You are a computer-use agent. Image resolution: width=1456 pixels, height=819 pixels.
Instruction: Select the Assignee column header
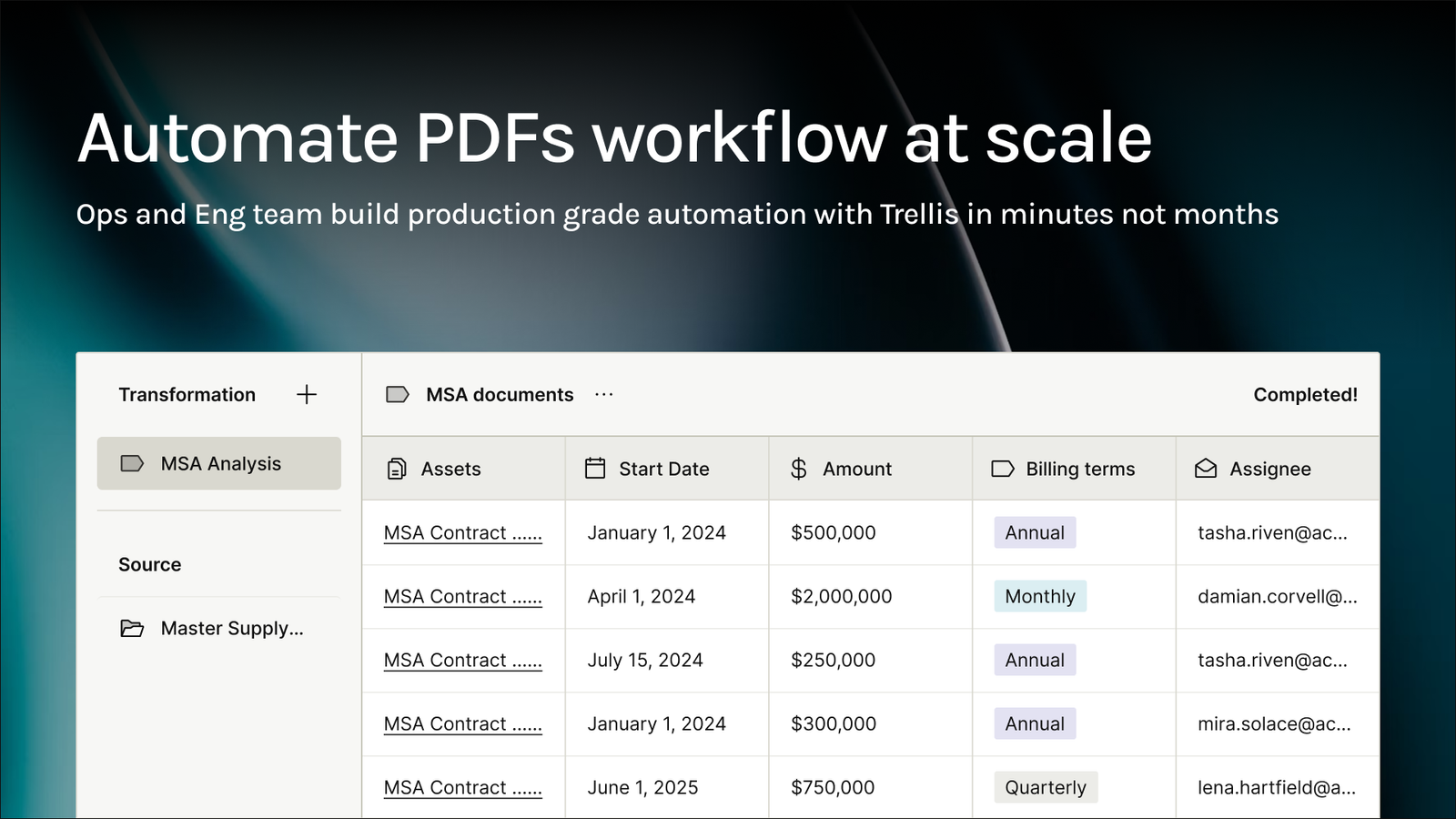pyautogui.click(x=1278, y=469)
